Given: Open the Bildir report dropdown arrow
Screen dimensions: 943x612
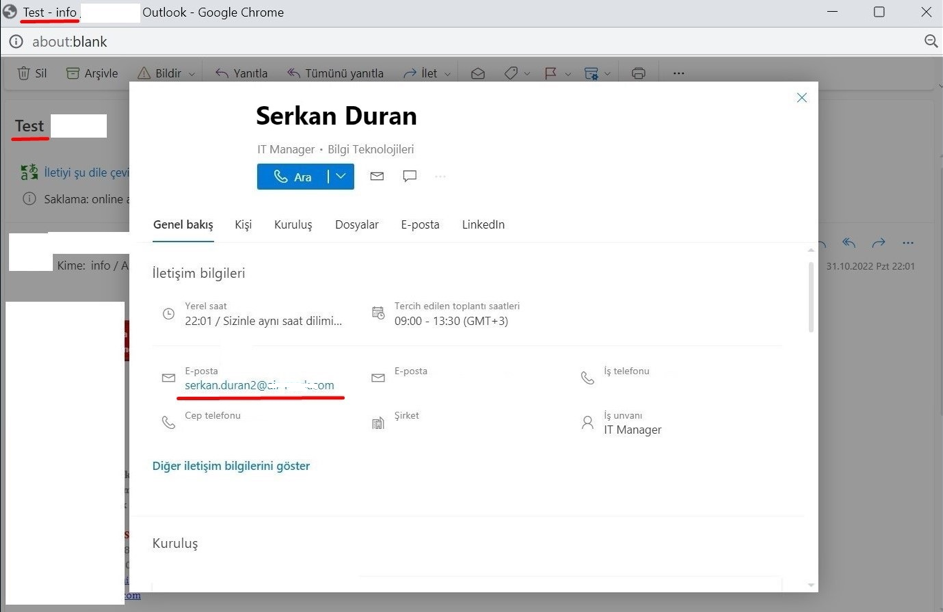Looking at the screenshot, I should coord(192,74).
